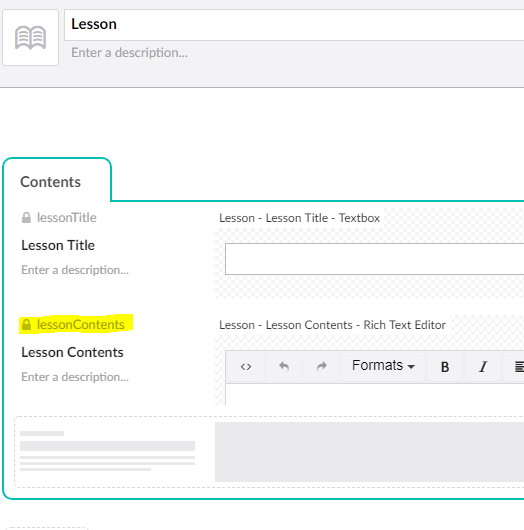Click the redo arrow in editor toolbar
Viewport: 524px width, 530px height.
pos(322,367)
